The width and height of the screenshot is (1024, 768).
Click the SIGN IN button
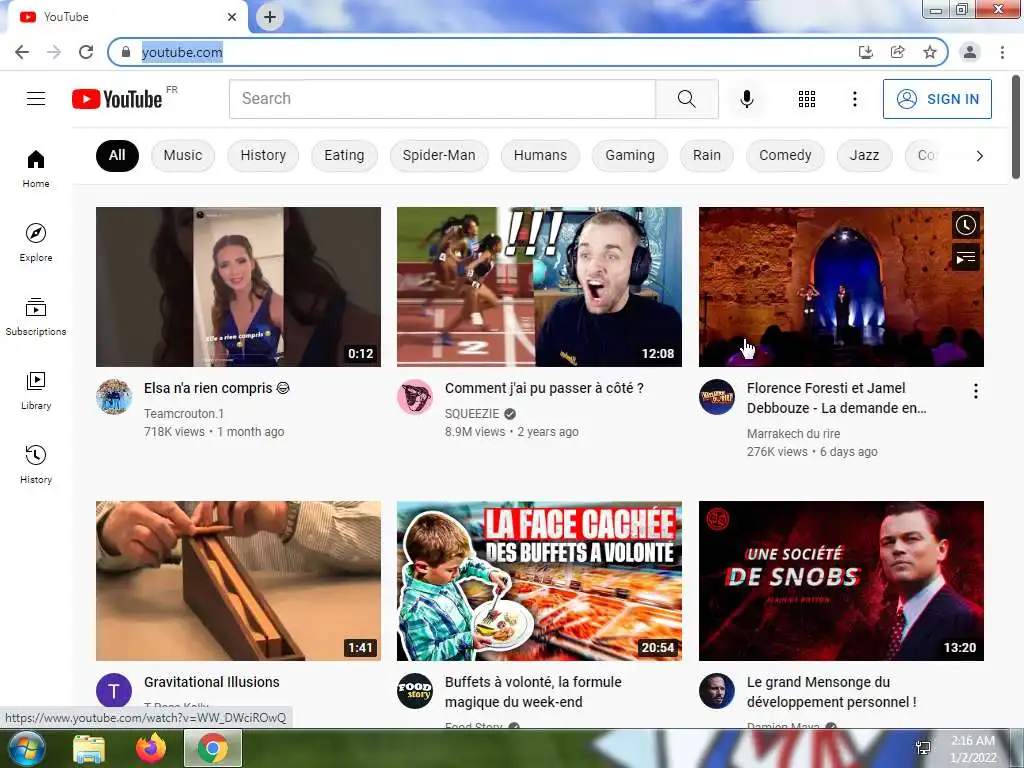[937, 99]
